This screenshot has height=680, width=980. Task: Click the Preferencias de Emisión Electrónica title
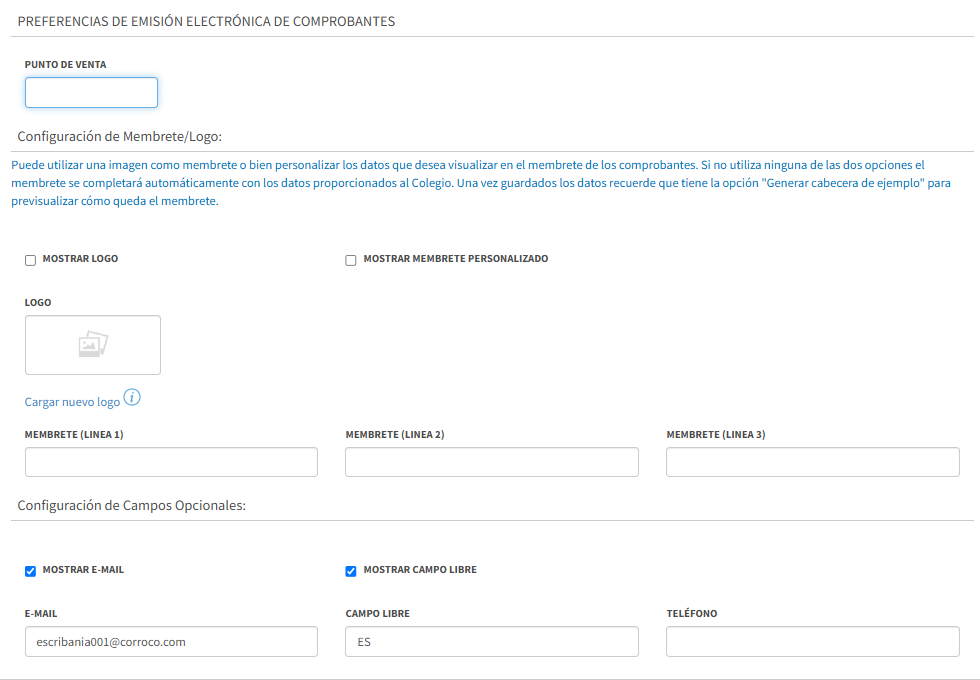206,21
